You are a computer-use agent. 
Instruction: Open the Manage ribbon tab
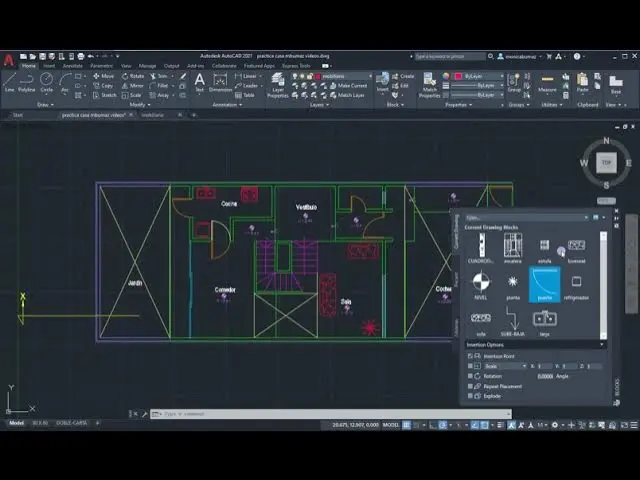[147, 66]
